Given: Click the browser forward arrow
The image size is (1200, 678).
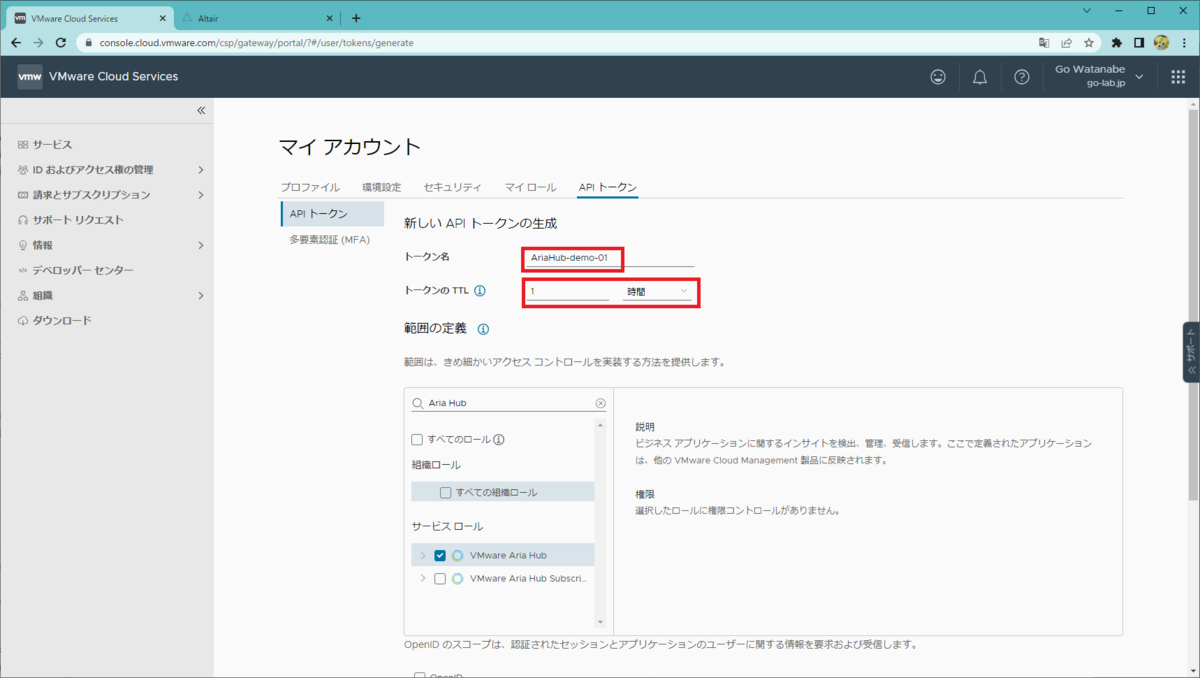Looking at the screenshot, I should (x=38, y=43).
